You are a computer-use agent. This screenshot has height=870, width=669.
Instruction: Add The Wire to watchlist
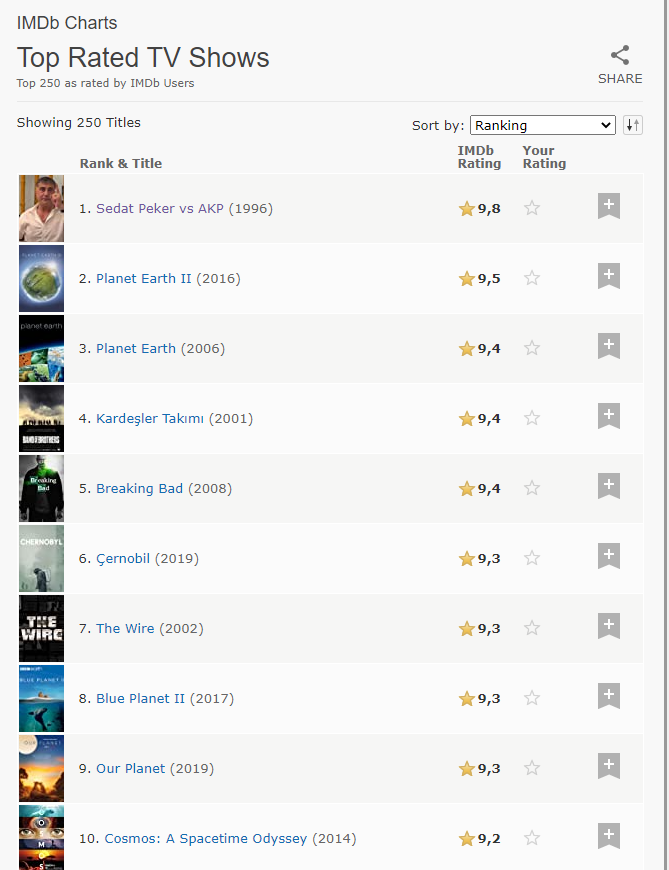click(609, 626)
